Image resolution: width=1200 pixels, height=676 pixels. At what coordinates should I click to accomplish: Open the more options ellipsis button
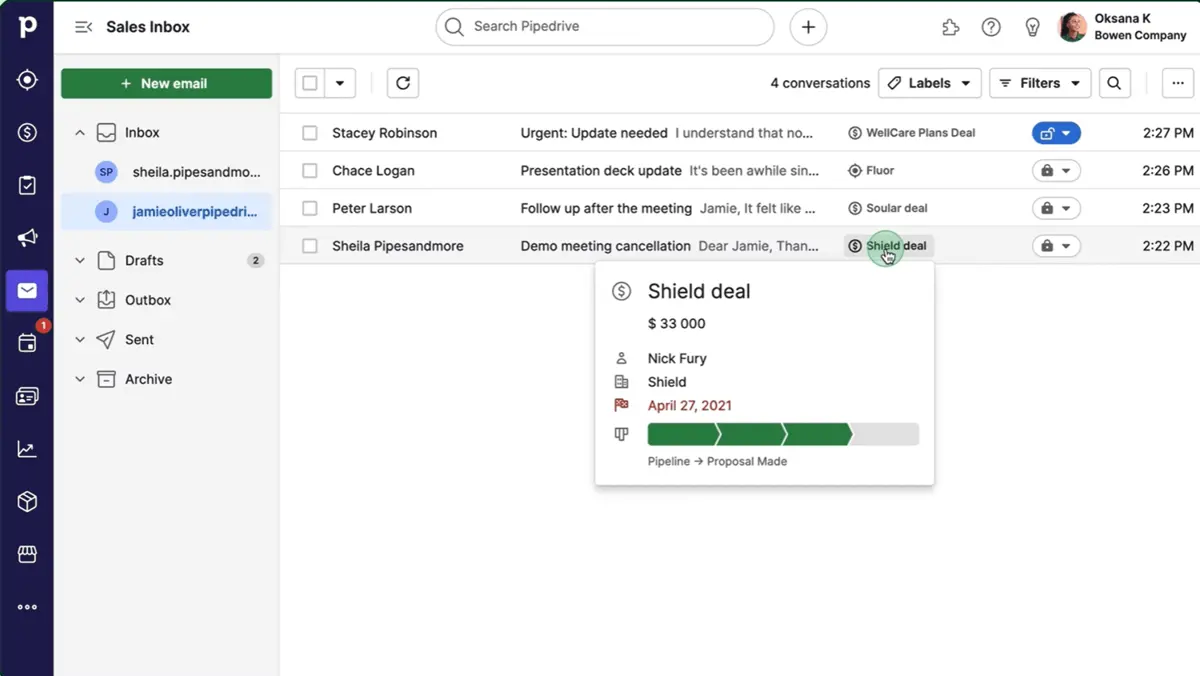pos(1178,83)
